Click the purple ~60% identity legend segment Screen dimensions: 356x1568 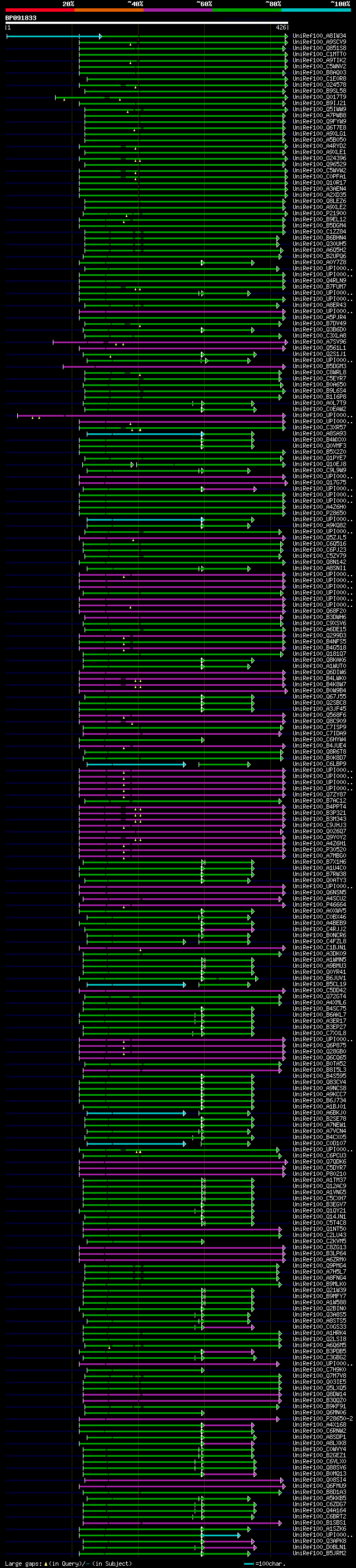tap(177, 11)
